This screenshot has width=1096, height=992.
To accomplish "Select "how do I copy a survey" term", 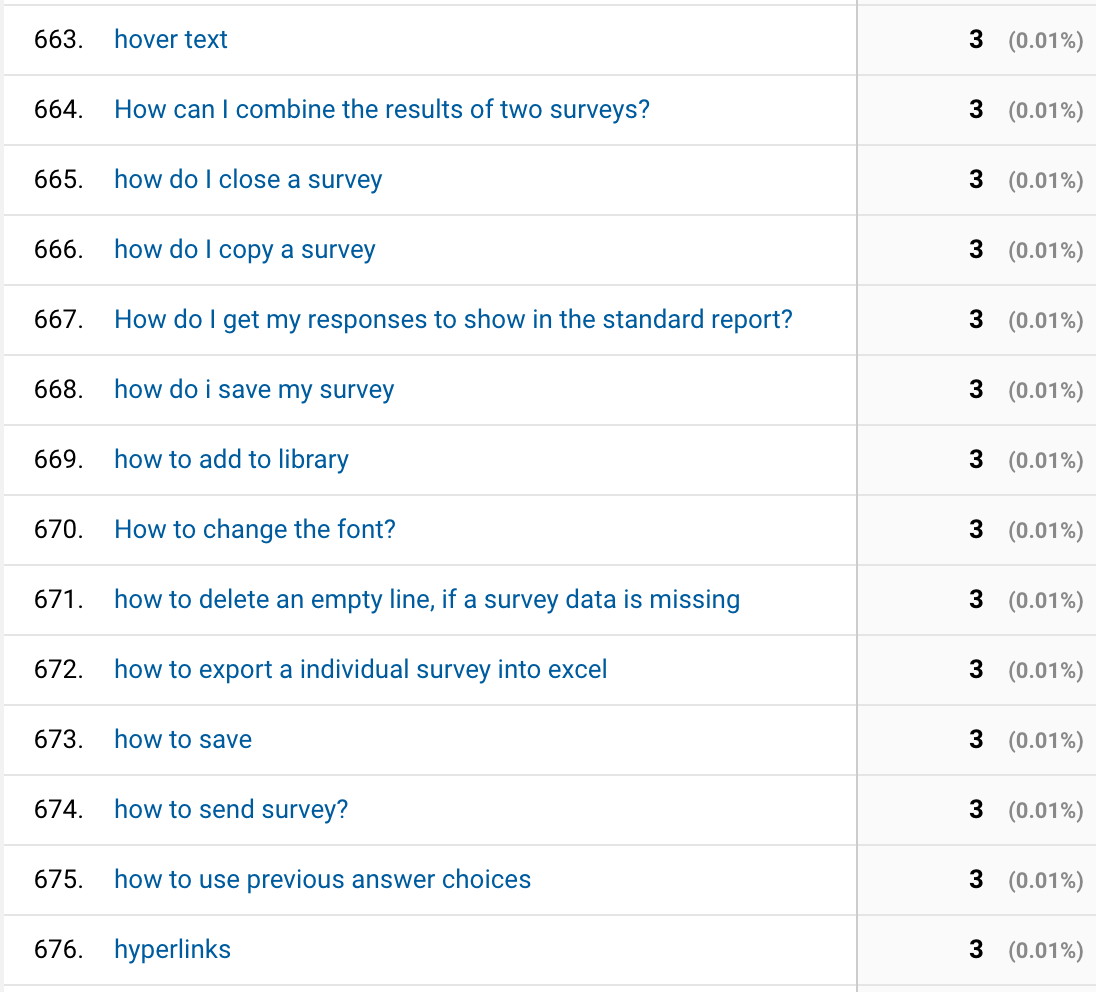I will (245, 250).
